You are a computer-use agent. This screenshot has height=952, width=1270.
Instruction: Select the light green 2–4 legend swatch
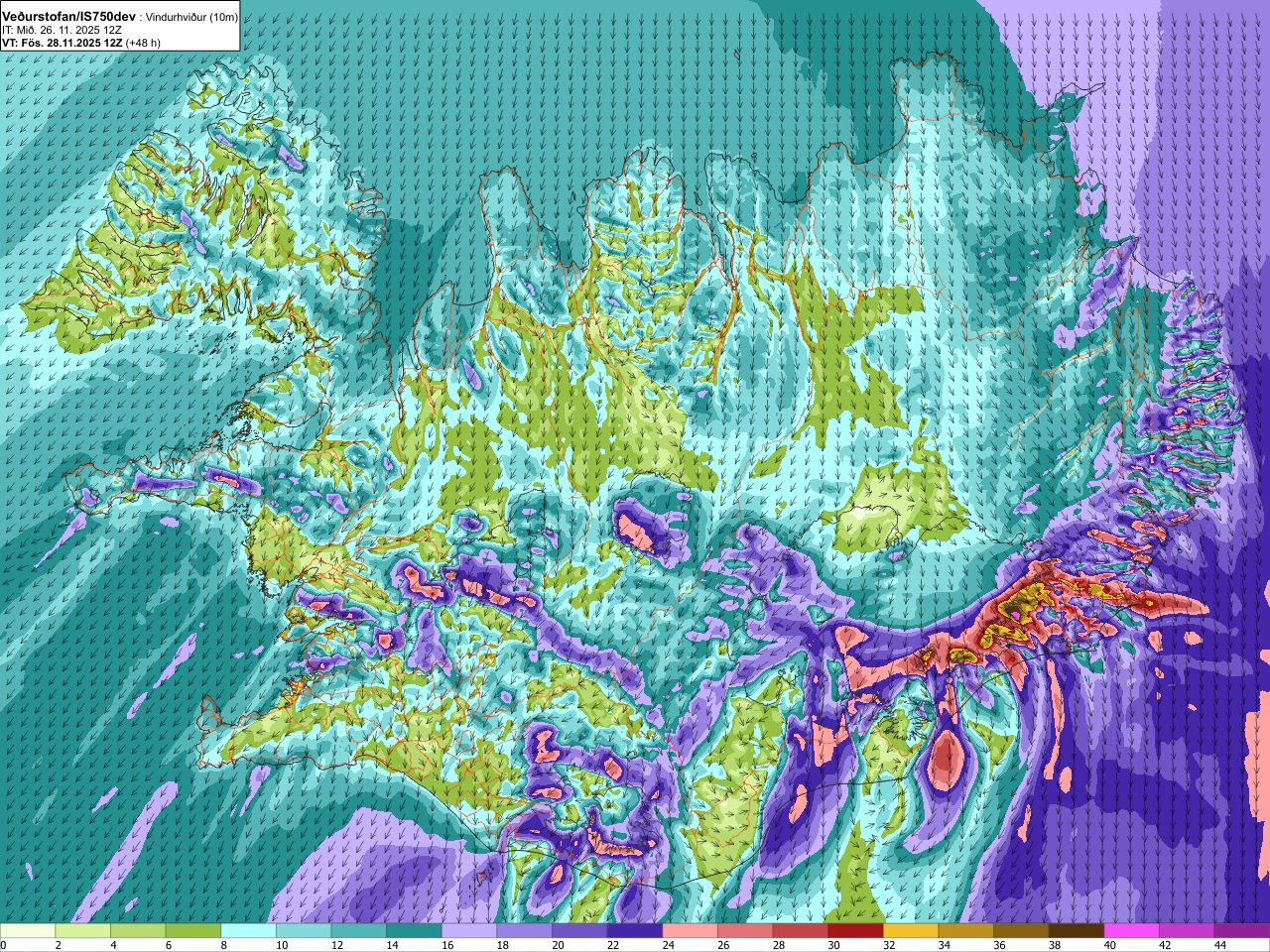pyautogui.click(x=83, y=931)
